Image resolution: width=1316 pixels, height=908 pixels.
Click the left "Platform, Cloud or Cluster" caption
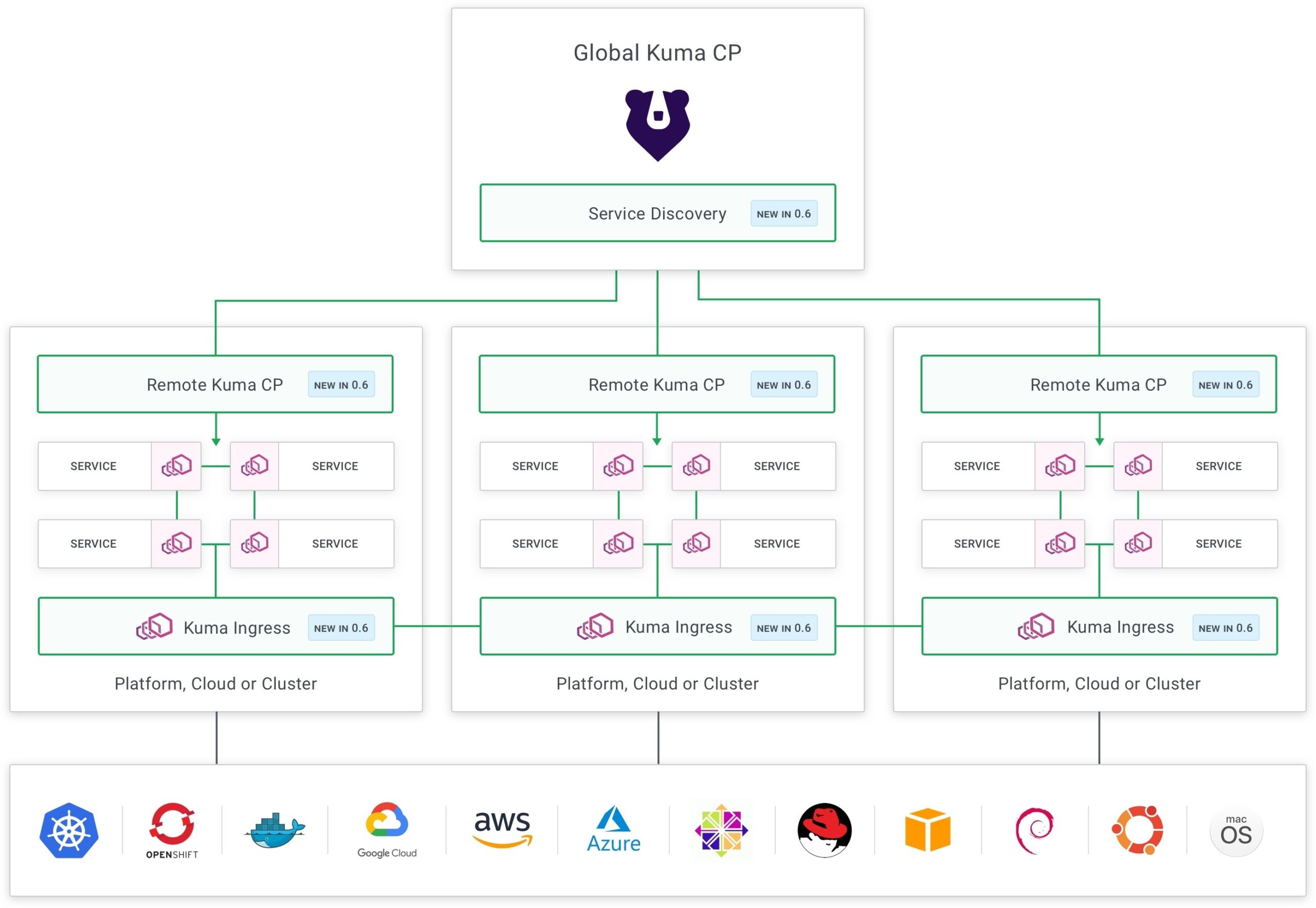[216, 683]
